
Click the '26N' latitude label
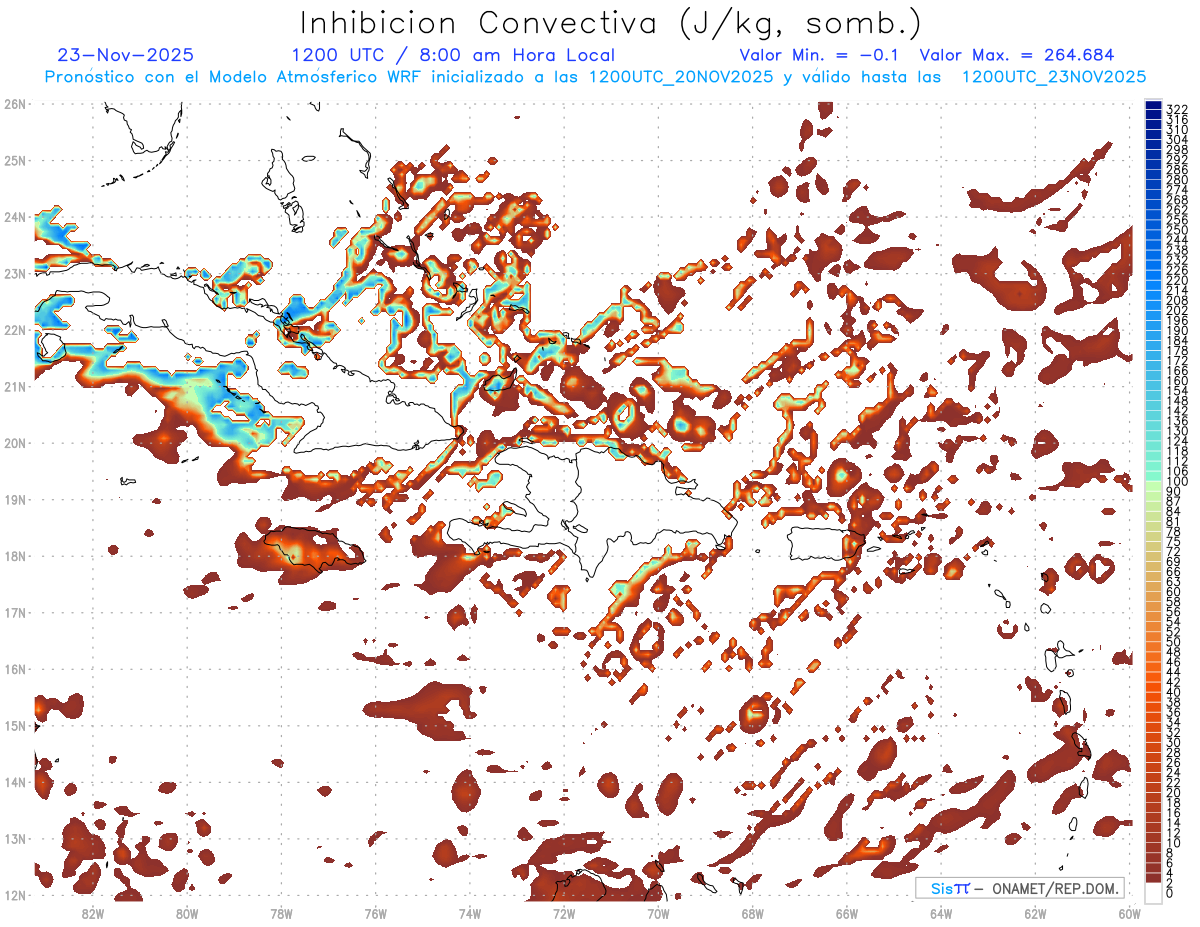14,104
